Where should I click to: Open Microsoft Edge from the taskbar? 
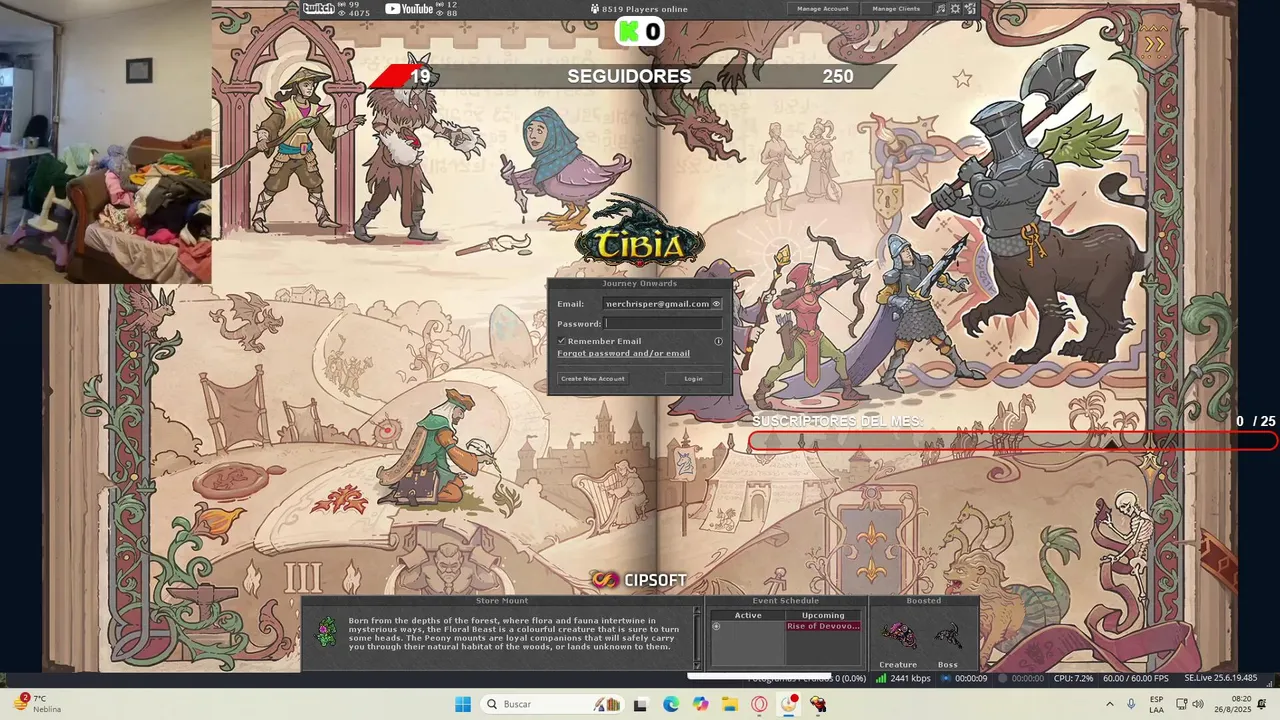click(x=671, y=704)
